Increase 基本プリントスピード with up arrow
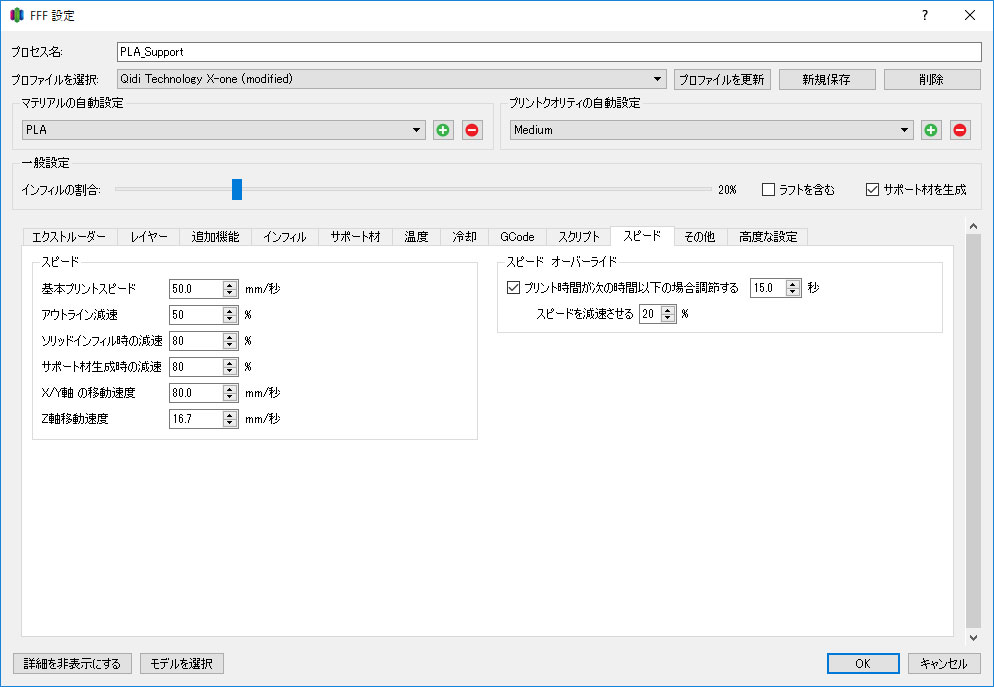 click(x=230, y=284)
